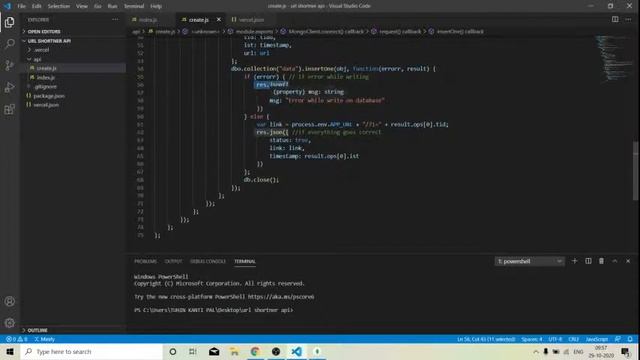Expand the .vercel folder
Viewport: 640px width, 360px height.
(x=42, y=50)
